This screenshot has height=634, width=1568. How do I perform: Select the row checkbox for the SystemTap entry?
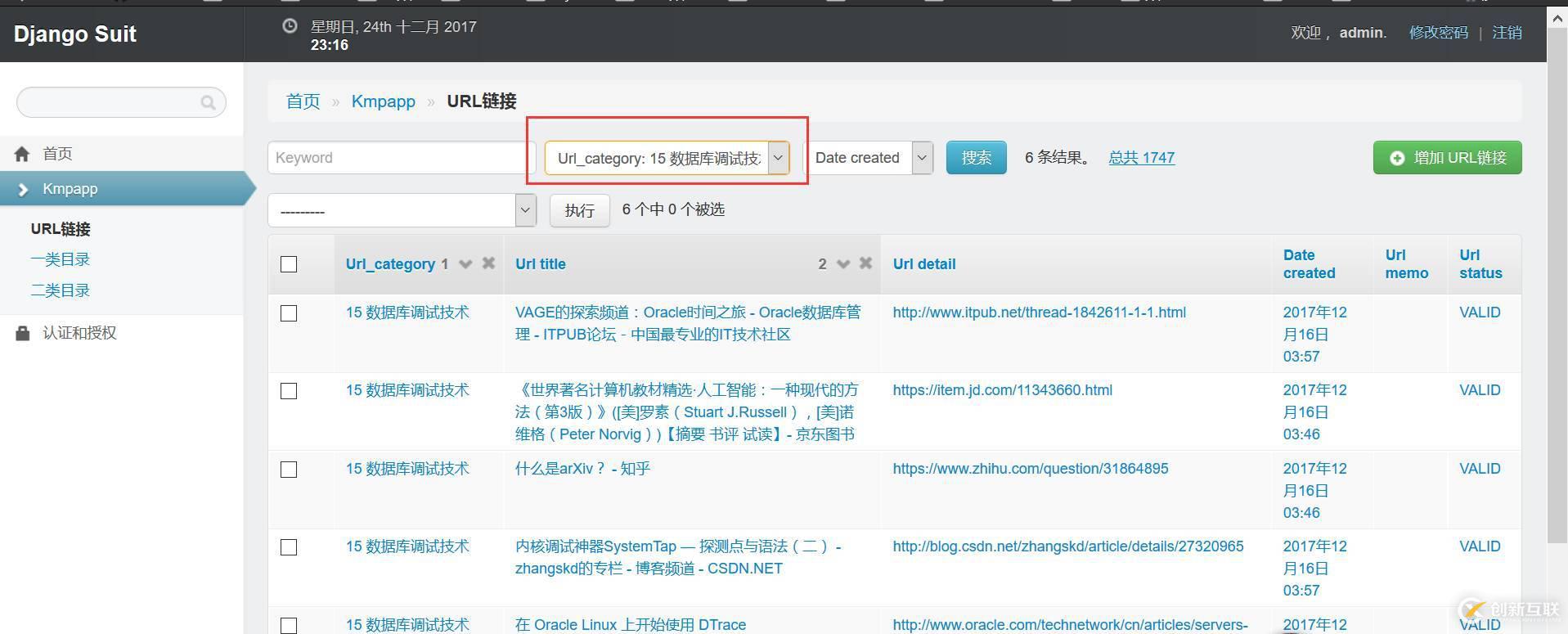pyautogui.click(x=289, y=547)
